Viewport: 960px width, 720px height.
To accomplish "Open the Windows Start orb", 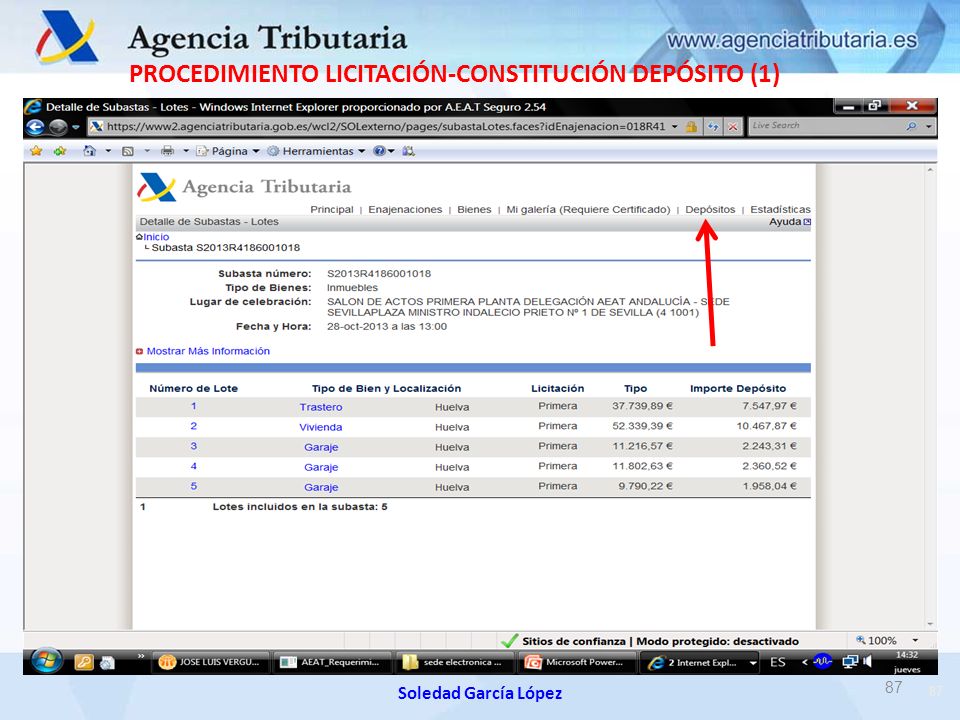I will [x=47, y=661].
